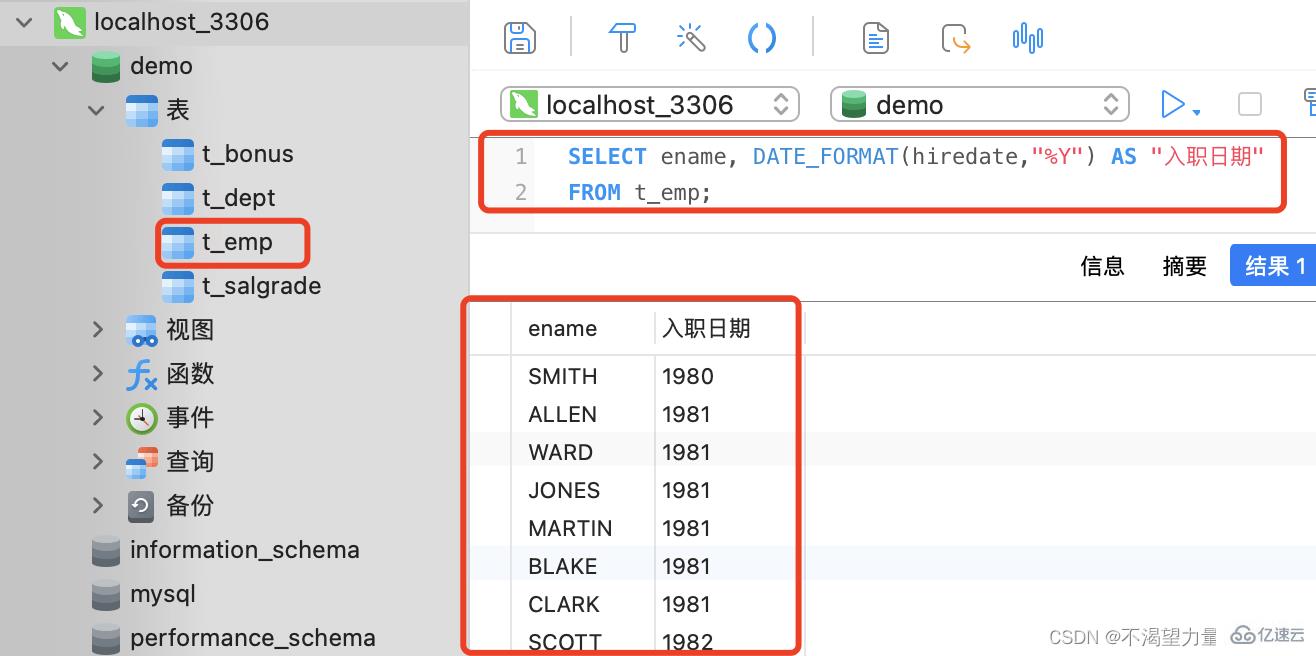Click the clock icon beside 事件
This screenshot has height=656, width=1316.
[141, 417]
